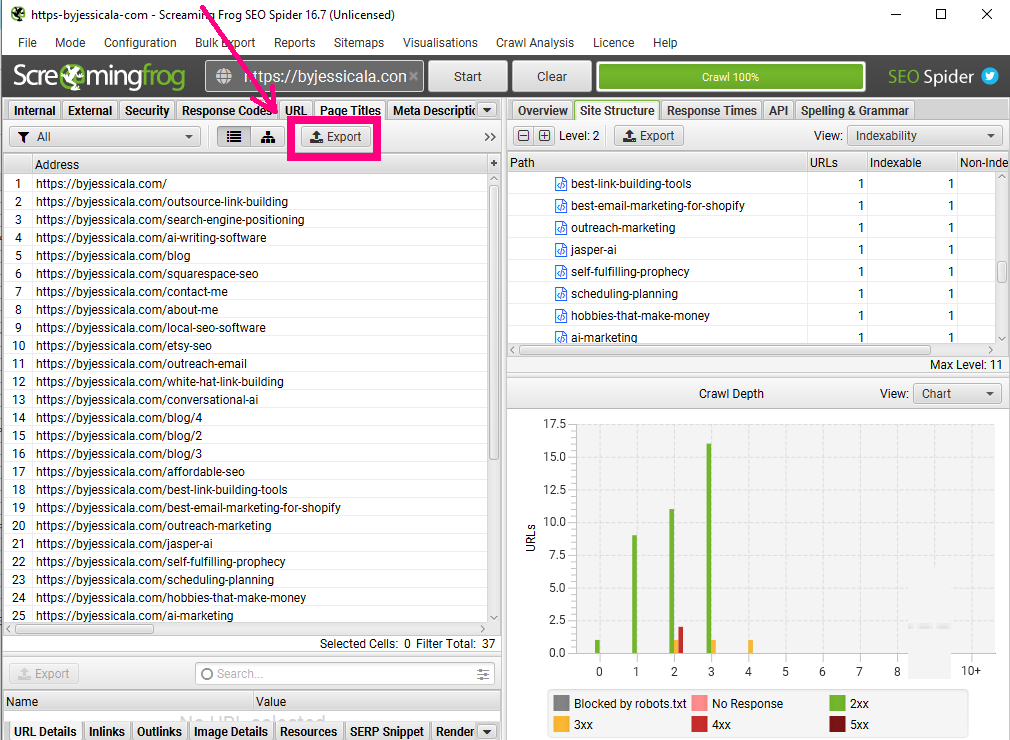Open the All filter dropdown
This screenshot has height=740, width=1010.
(105, 137)
